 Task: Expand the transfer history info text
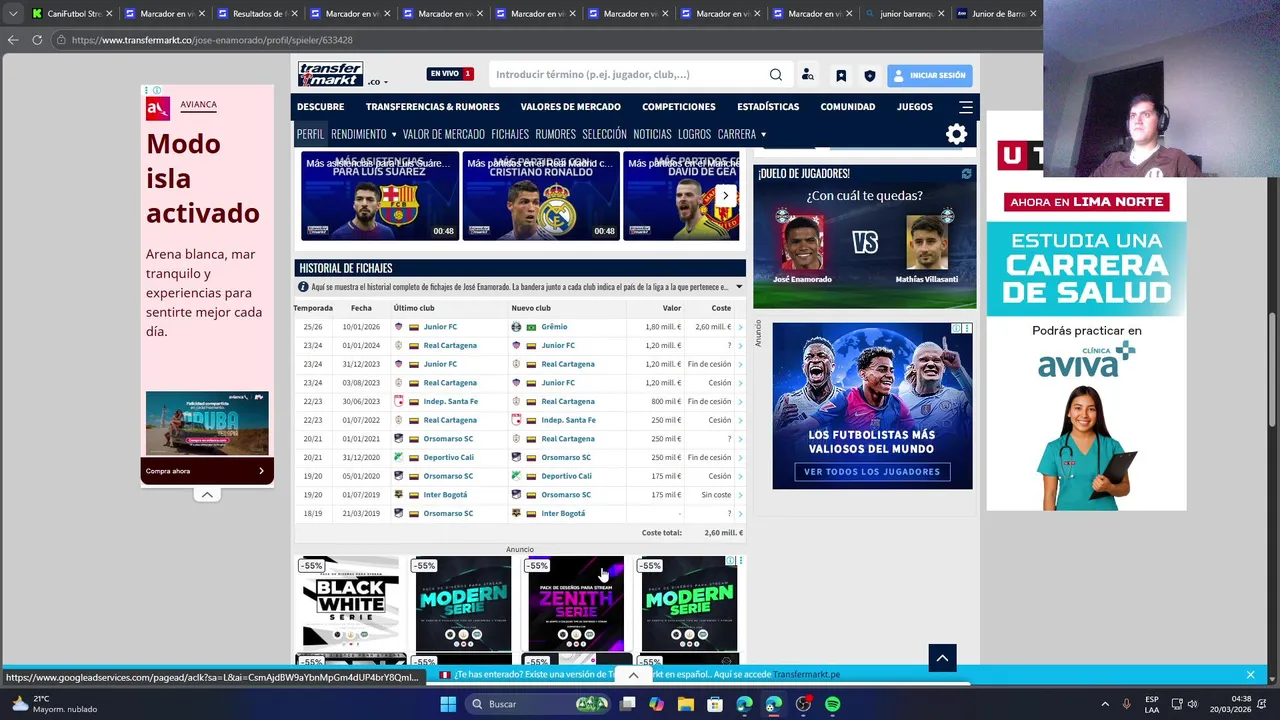[739, 287]
